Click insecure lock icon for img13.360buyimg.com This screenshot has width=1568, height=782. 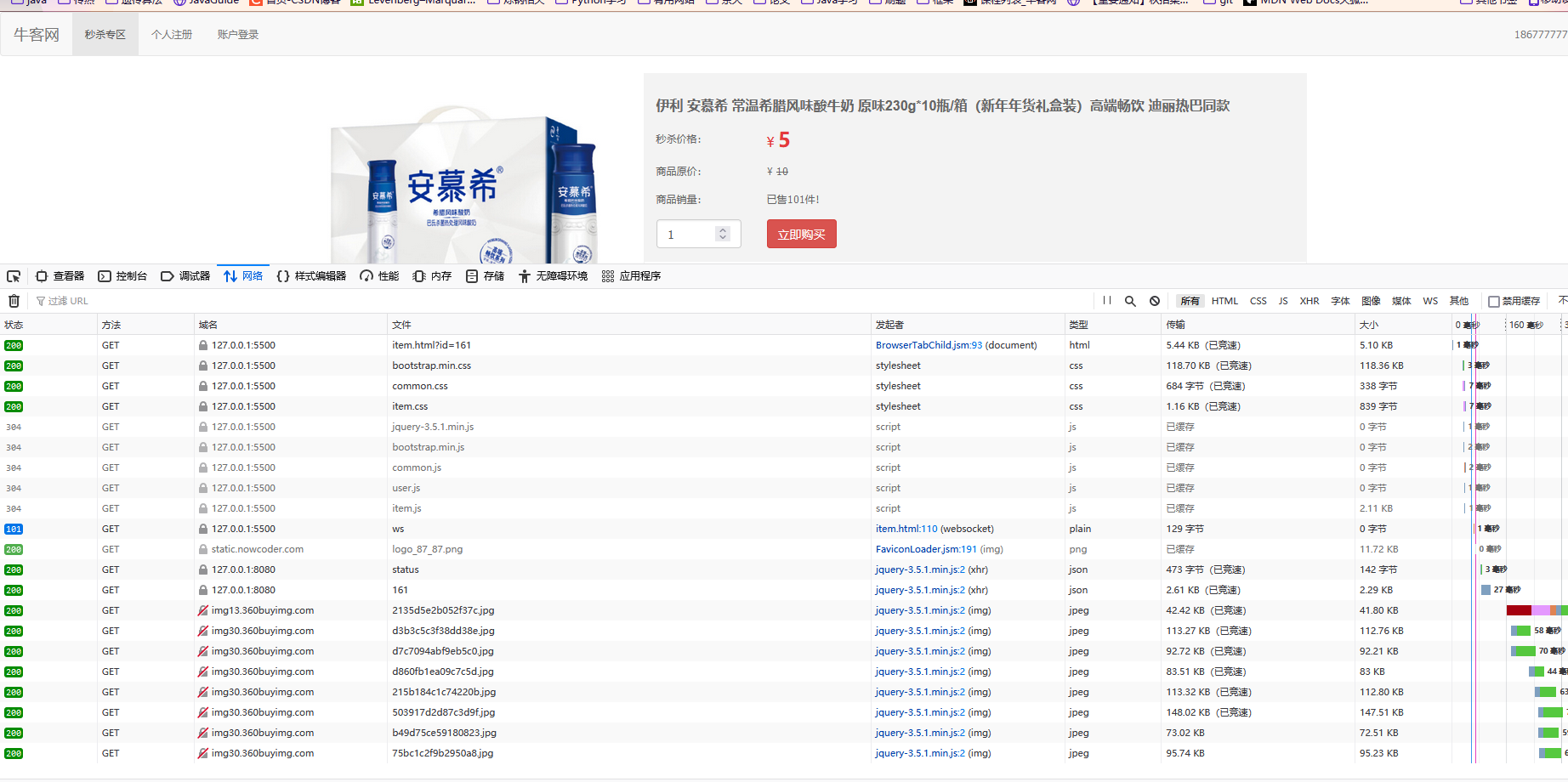point(203,610)
